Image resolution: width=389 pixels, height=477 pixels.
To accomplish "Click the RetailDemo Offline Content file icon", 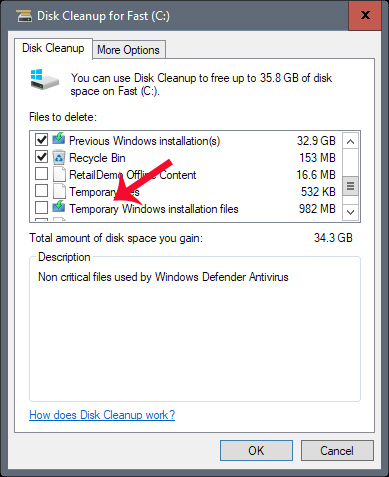I will (x=59, y=174).
